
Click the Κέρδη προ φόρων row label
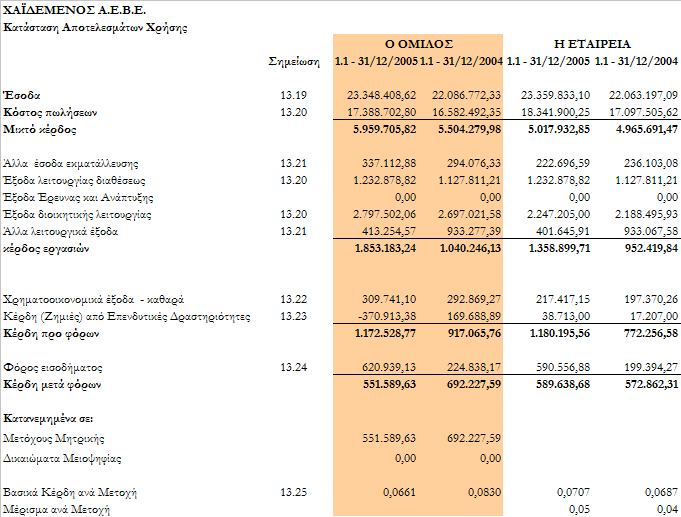pos(51,334)
